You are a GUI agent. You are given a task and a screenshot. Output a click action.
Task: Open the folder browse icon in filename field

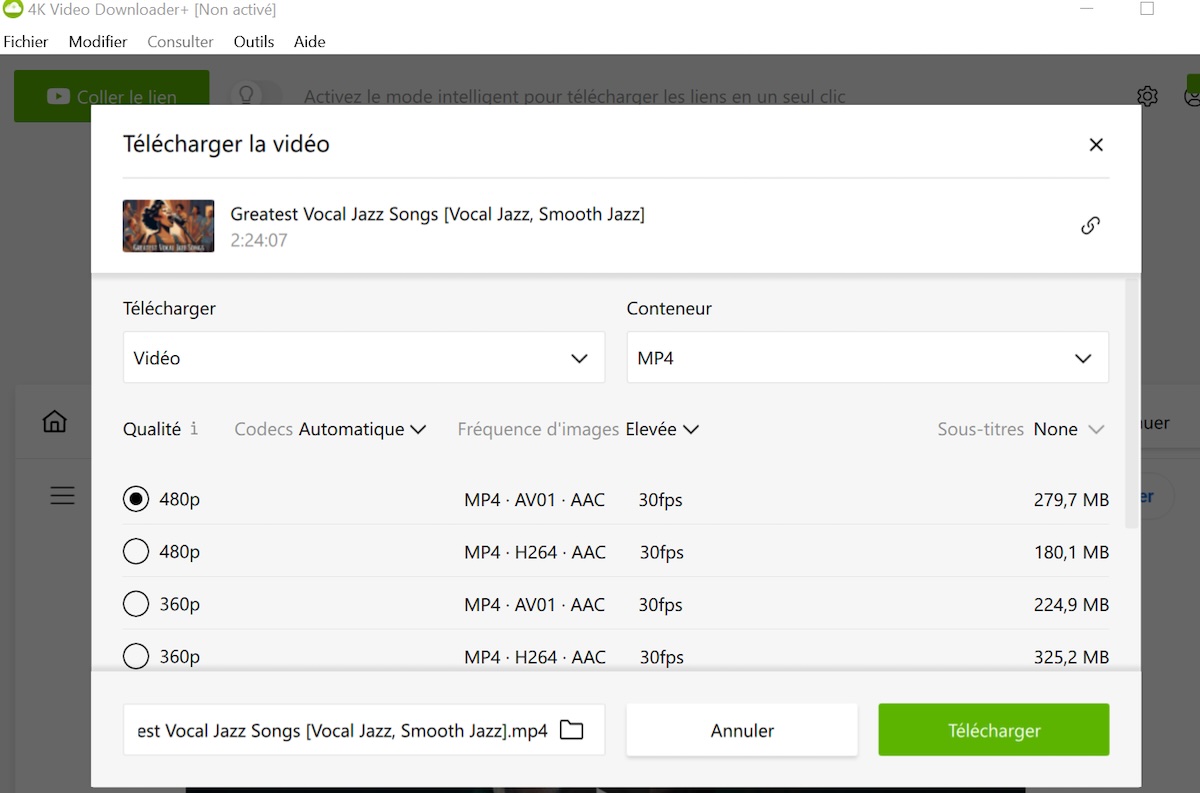[x=571, y=730]
